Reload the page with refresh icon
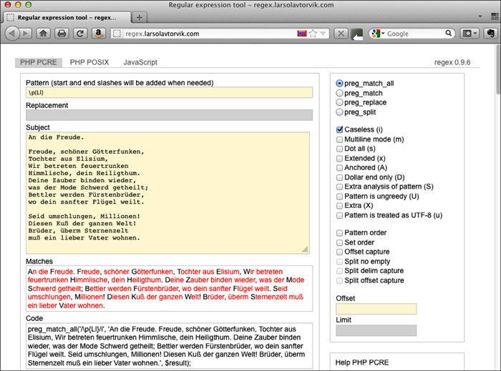 coord(80,34)
